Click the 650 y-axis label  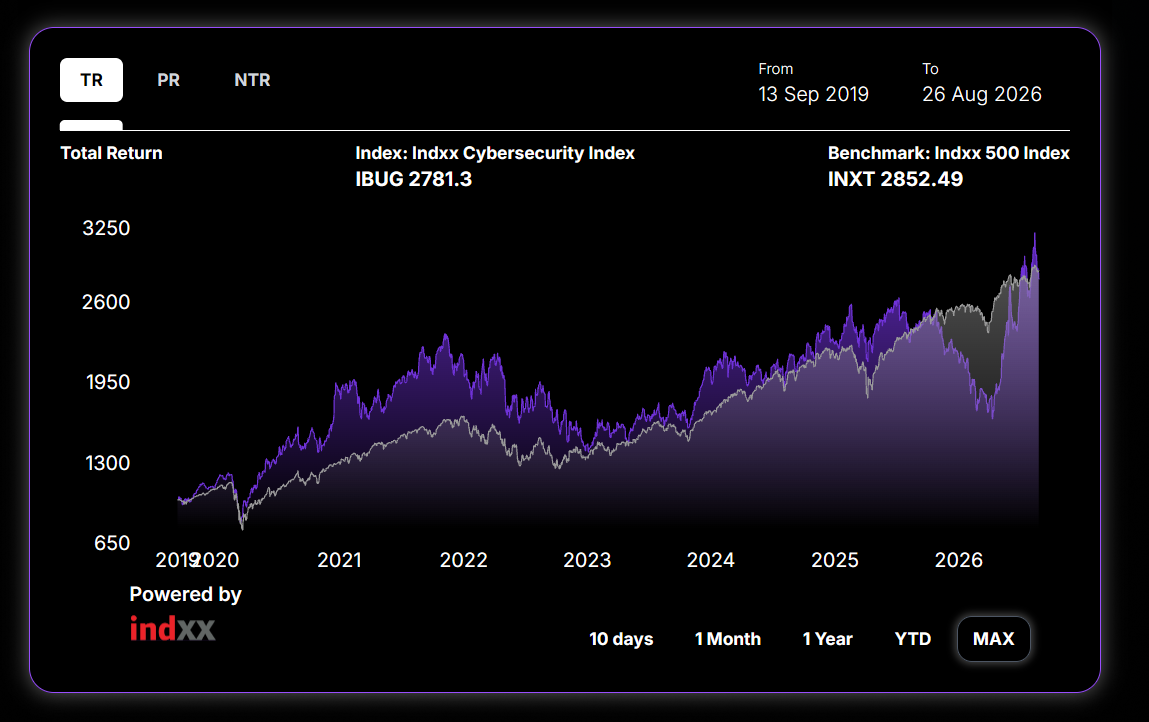coord(112,543)
